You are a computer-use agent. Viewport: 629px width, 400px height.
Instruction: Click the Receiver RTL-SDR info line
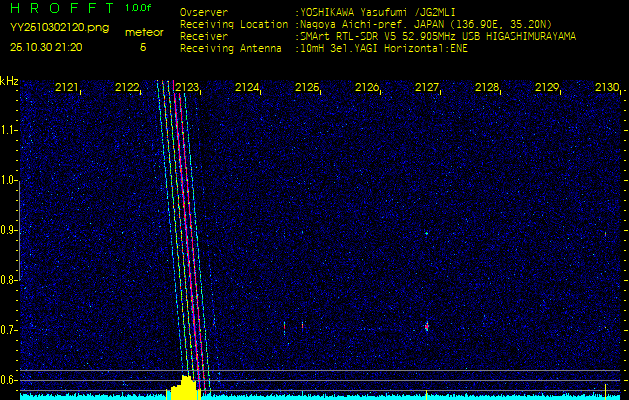pyautogui.click(x=377, y=36)
